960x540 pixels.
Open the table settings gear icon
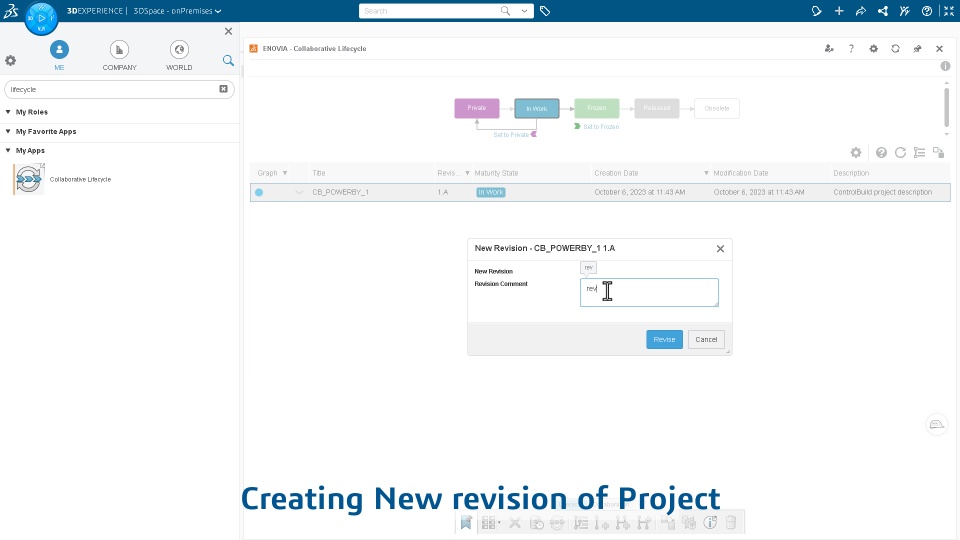click(x=856, y=152)
